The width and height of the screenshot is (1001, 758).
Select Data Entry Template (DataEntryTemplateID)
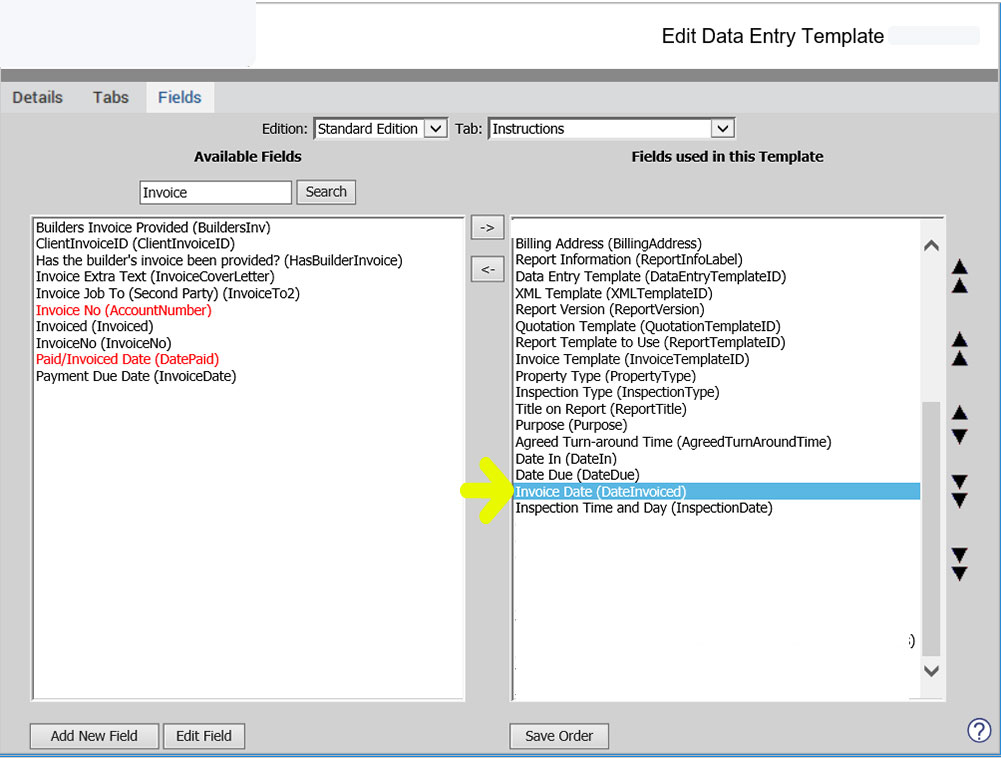pos(651,276)
